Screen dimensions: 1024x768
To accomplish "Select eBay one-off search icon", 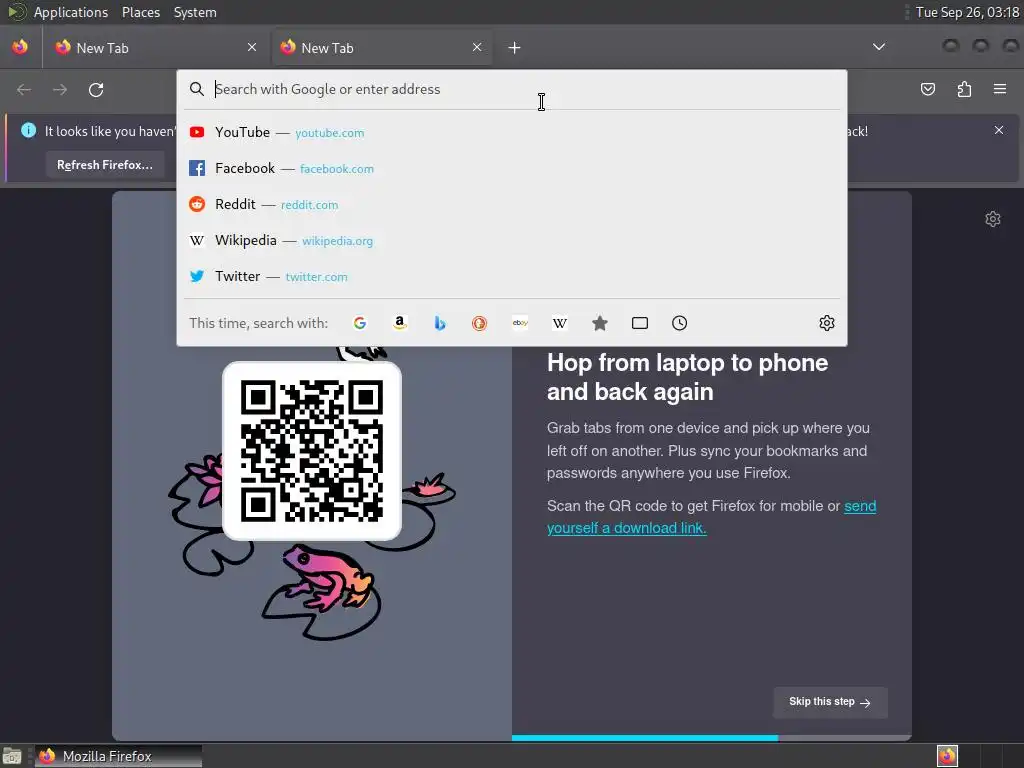I will 520,323.
